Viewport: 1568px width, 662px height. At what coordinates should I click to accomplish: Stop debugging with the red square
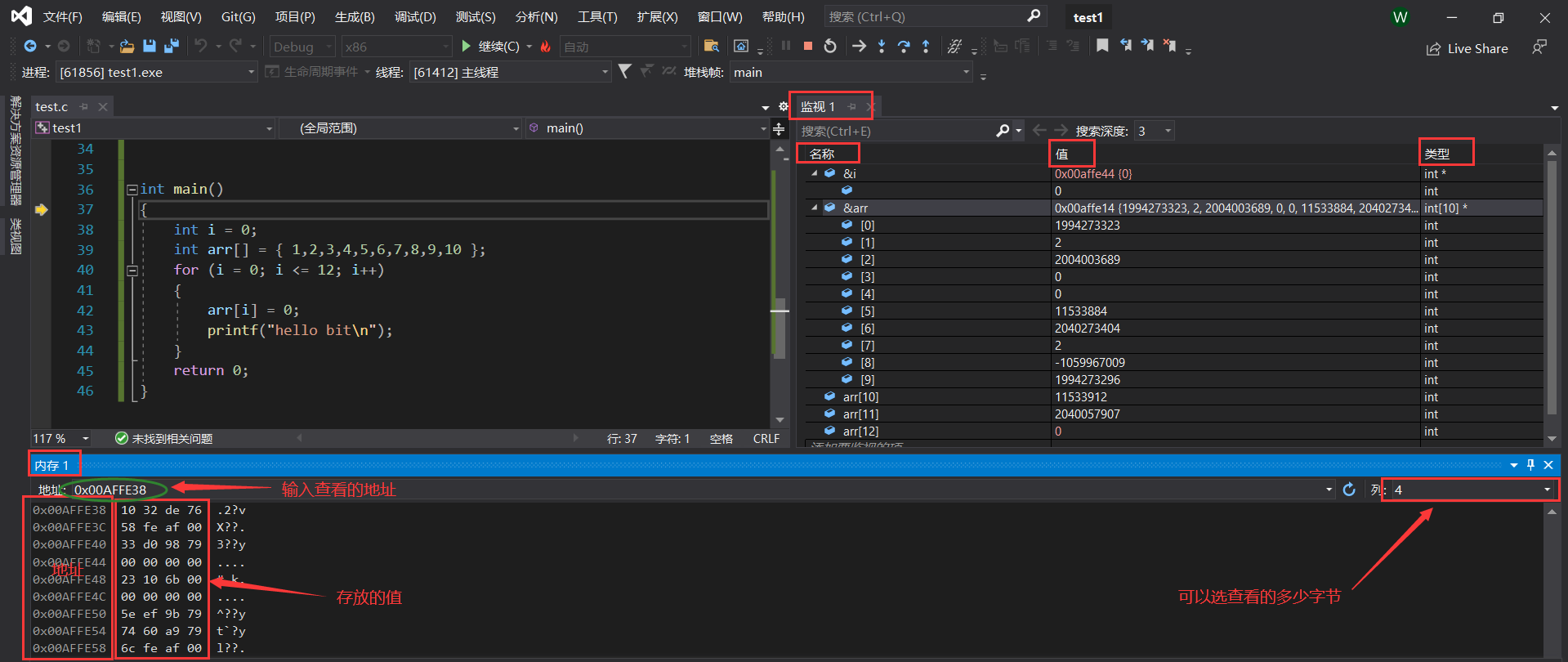807,47
